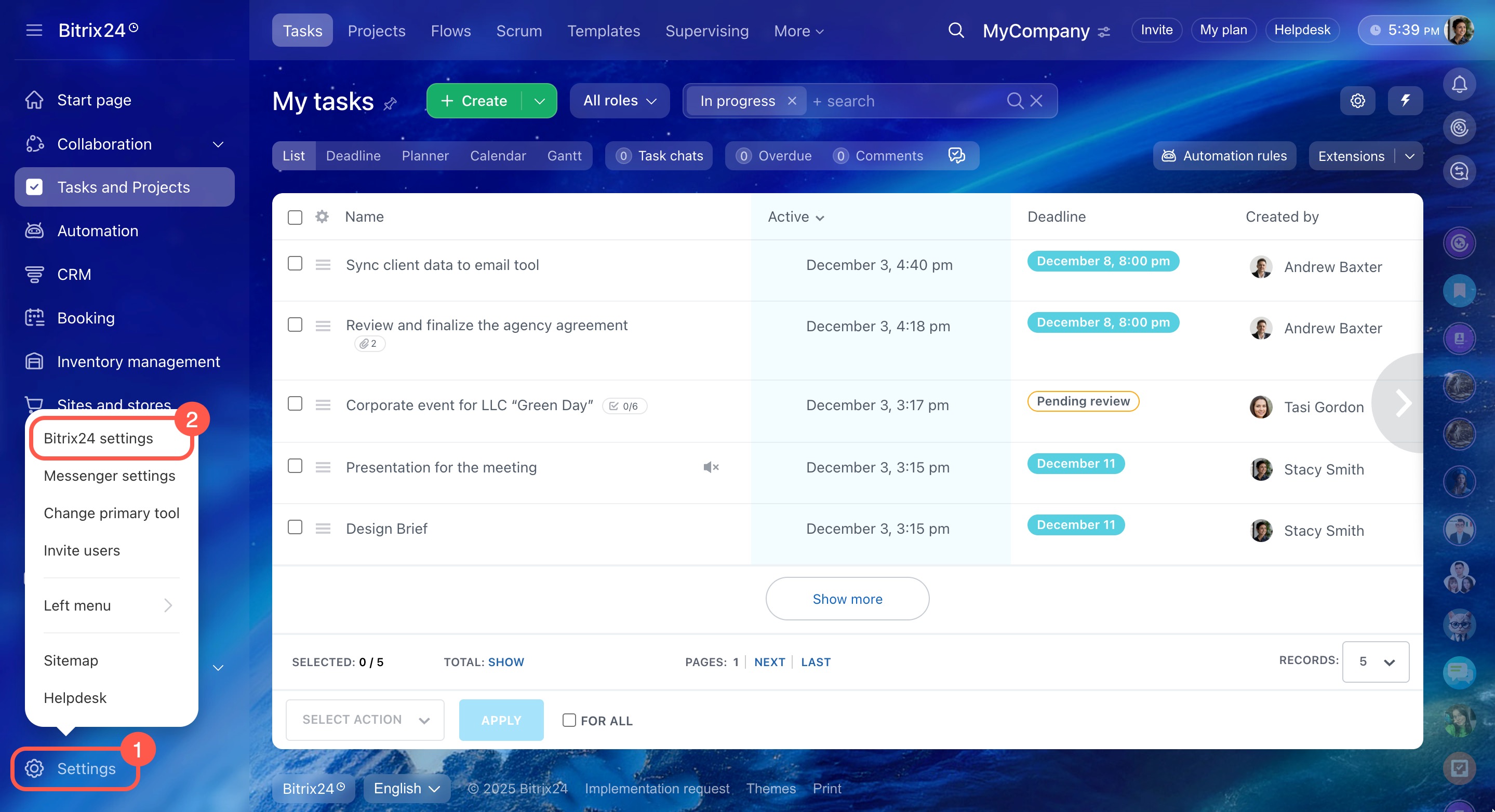Click the notifications bell icon
The width and height of the screenshot is (1495, 812).
click(x=1459, y=85)
